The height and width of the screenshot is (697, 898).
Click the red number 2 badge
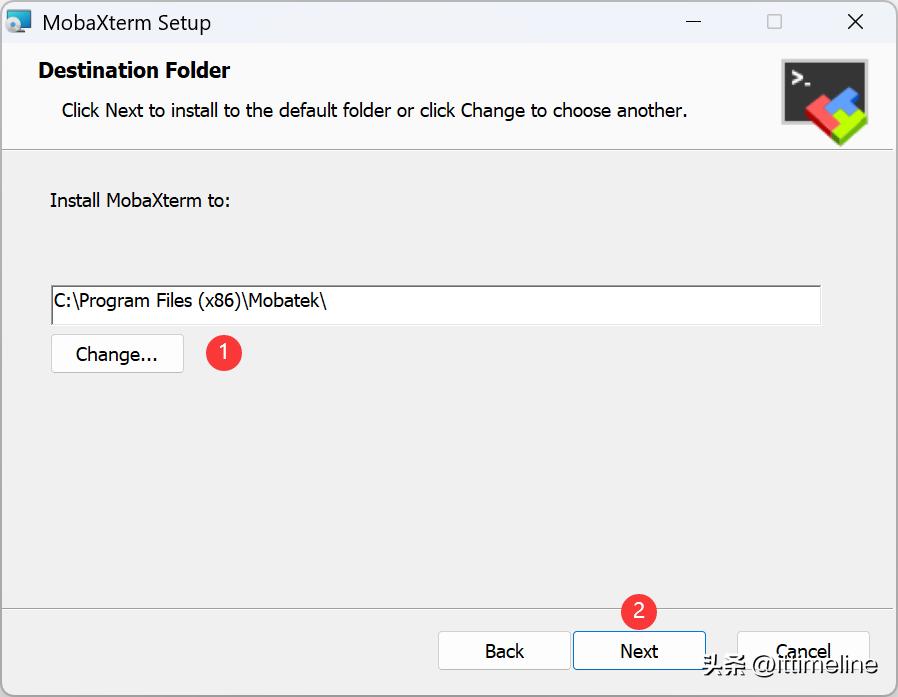(639, 612)
